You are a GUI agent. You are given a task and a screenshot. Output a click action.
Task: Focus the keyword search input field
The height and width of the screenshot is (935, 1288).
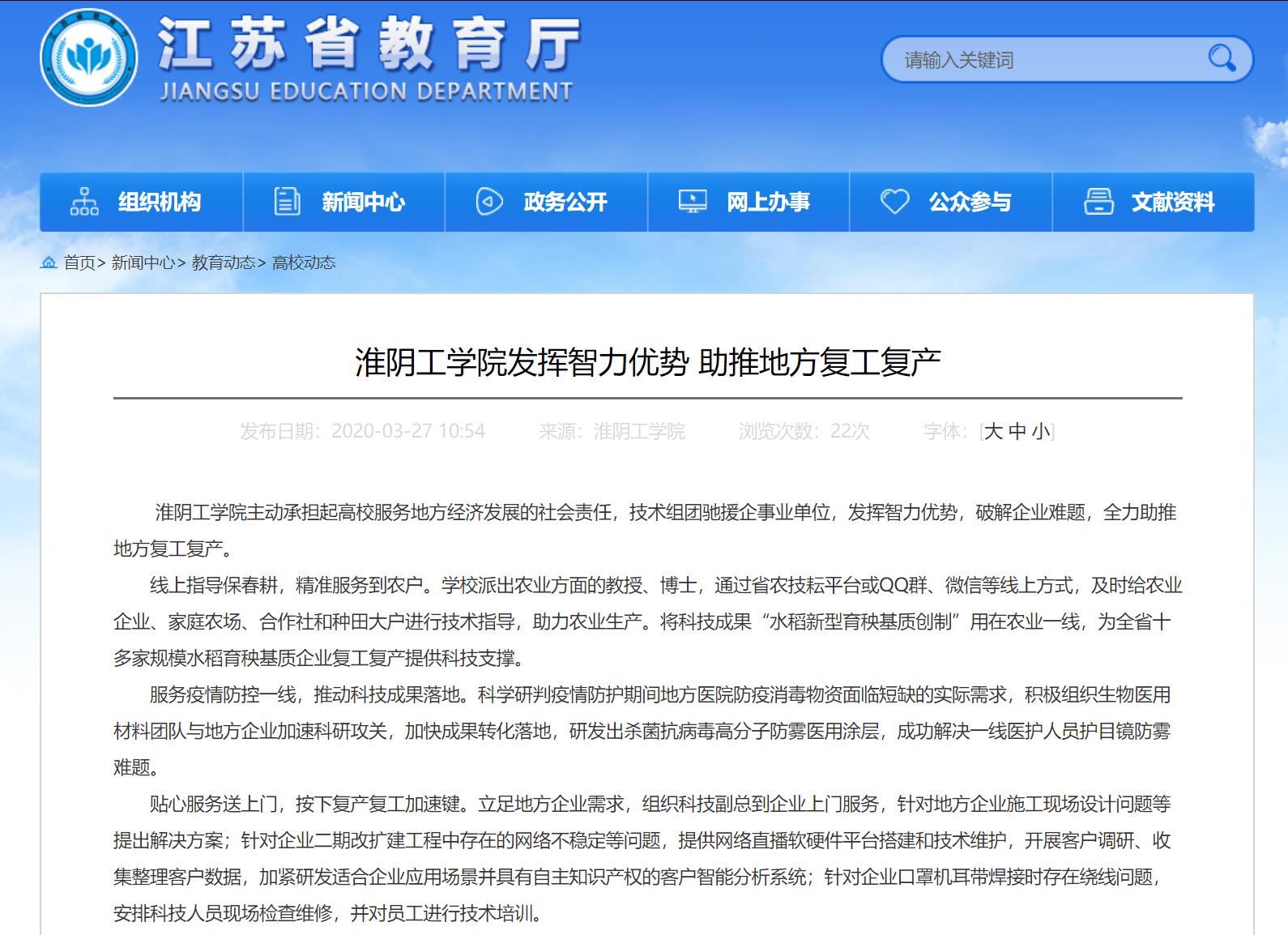(1045, 60)
